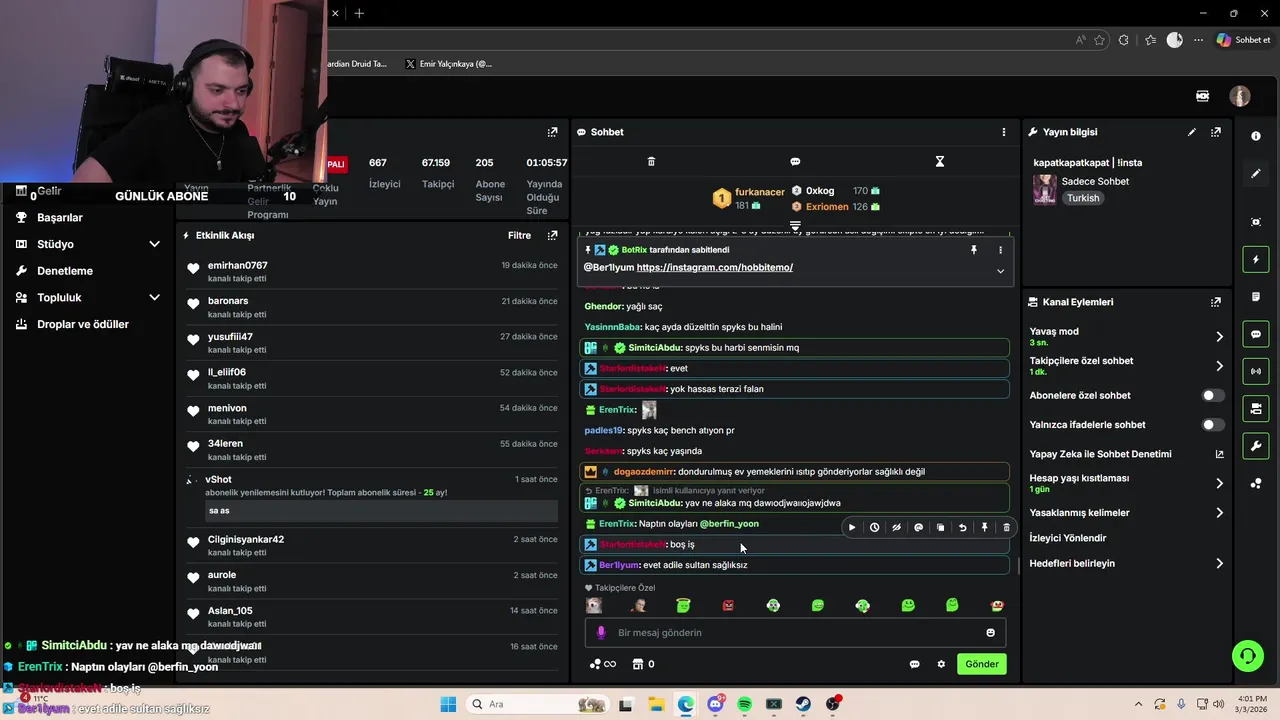Toggle broadcast signal icon in right sidebar
Viewport: 1280px width, 720px height.
pyautogui.click(x=1256, y=371)
